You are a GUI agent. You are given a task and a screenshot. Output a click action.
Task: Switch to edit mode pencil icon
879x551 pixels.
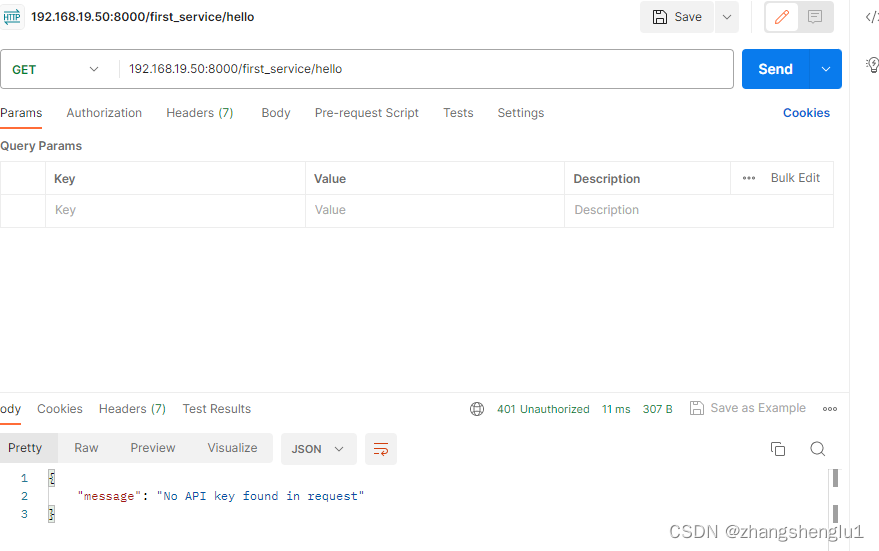(782, 17)
